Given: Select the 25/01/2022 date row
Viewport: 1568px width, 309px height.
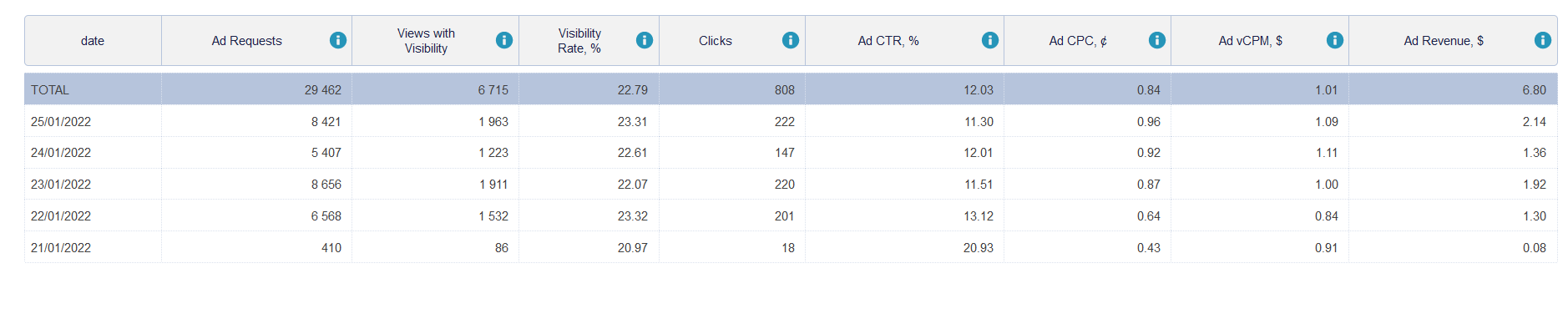Looking at the screenshot, I should coord(791,121).
